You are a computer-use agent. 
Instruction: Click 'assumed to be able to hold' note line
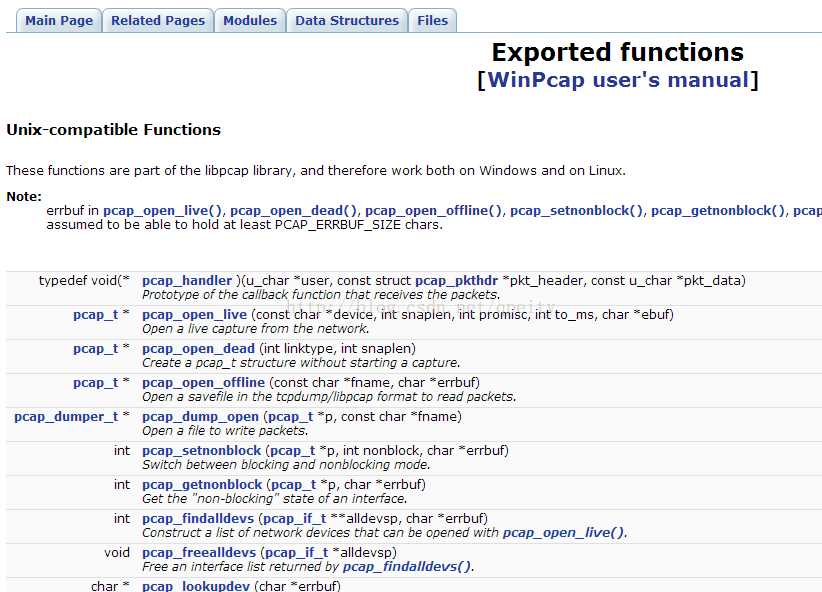tap(244, 225)
